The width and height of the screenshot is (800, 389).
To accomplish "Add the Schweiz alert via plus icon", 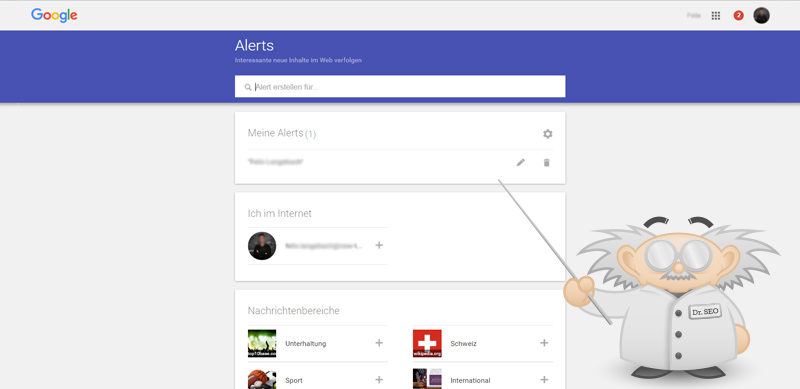I will (544, 343).
